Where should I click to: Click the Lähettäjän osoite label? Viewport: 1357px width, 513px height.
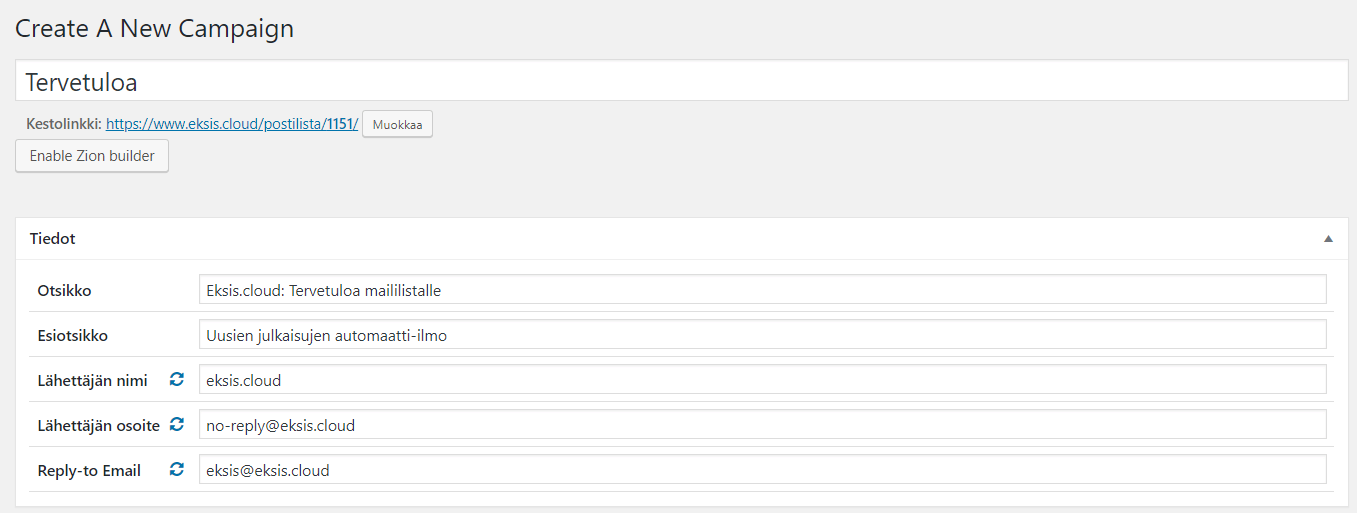pos(99,426)
